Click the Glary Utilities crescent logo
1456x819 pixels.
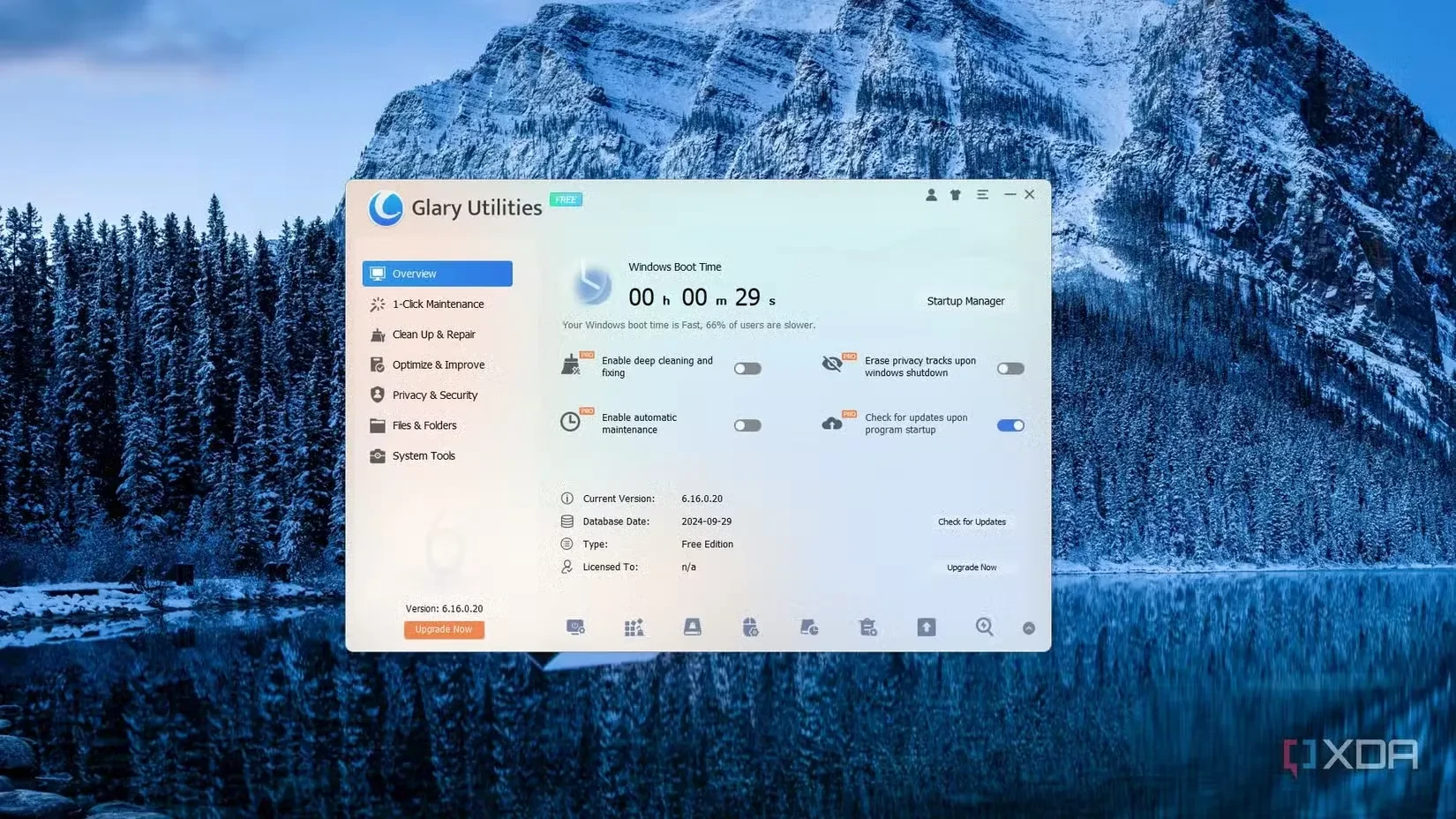tap(386, 209)
